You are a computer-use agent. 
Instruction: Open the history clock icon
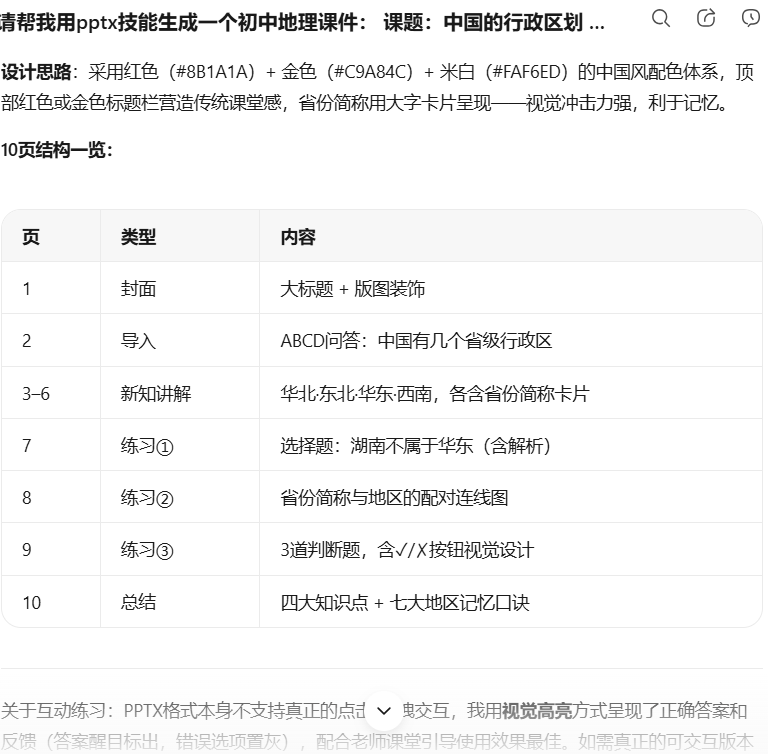coord(751,19)
